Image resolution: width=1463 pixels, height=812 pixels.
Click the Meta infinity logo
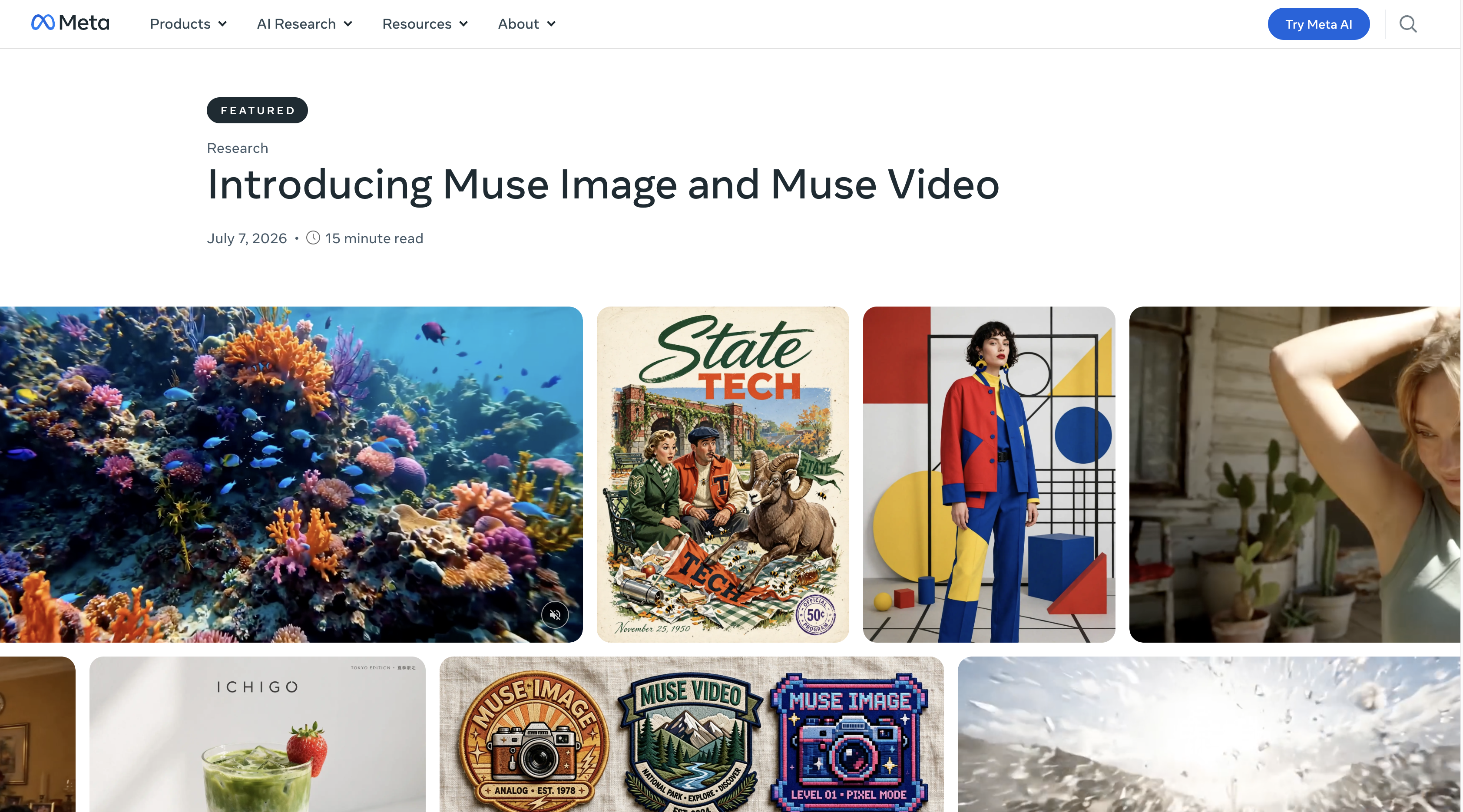tap(43, 23)
